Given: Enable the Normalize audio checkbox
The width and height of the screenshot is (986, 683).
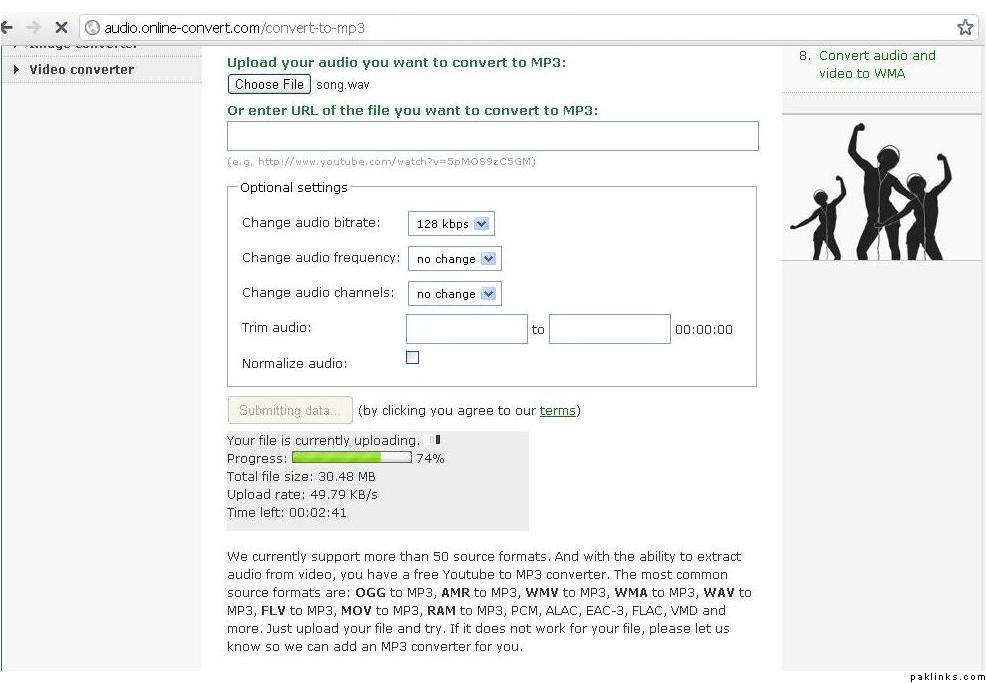Looking at the screenshot, I should (x=412, y=358).
